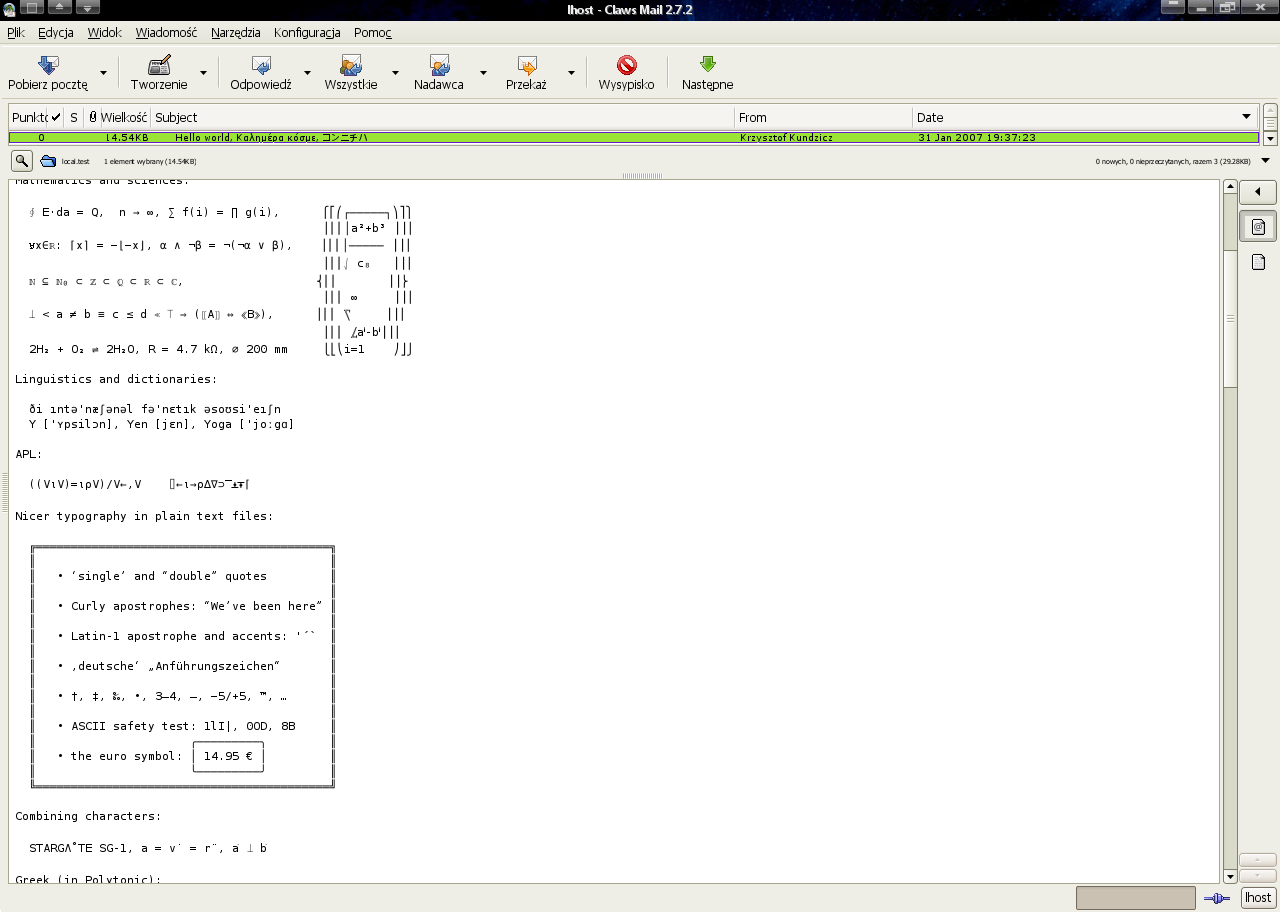Toggle message list arrow beside folder summary

pos(1266,160)
